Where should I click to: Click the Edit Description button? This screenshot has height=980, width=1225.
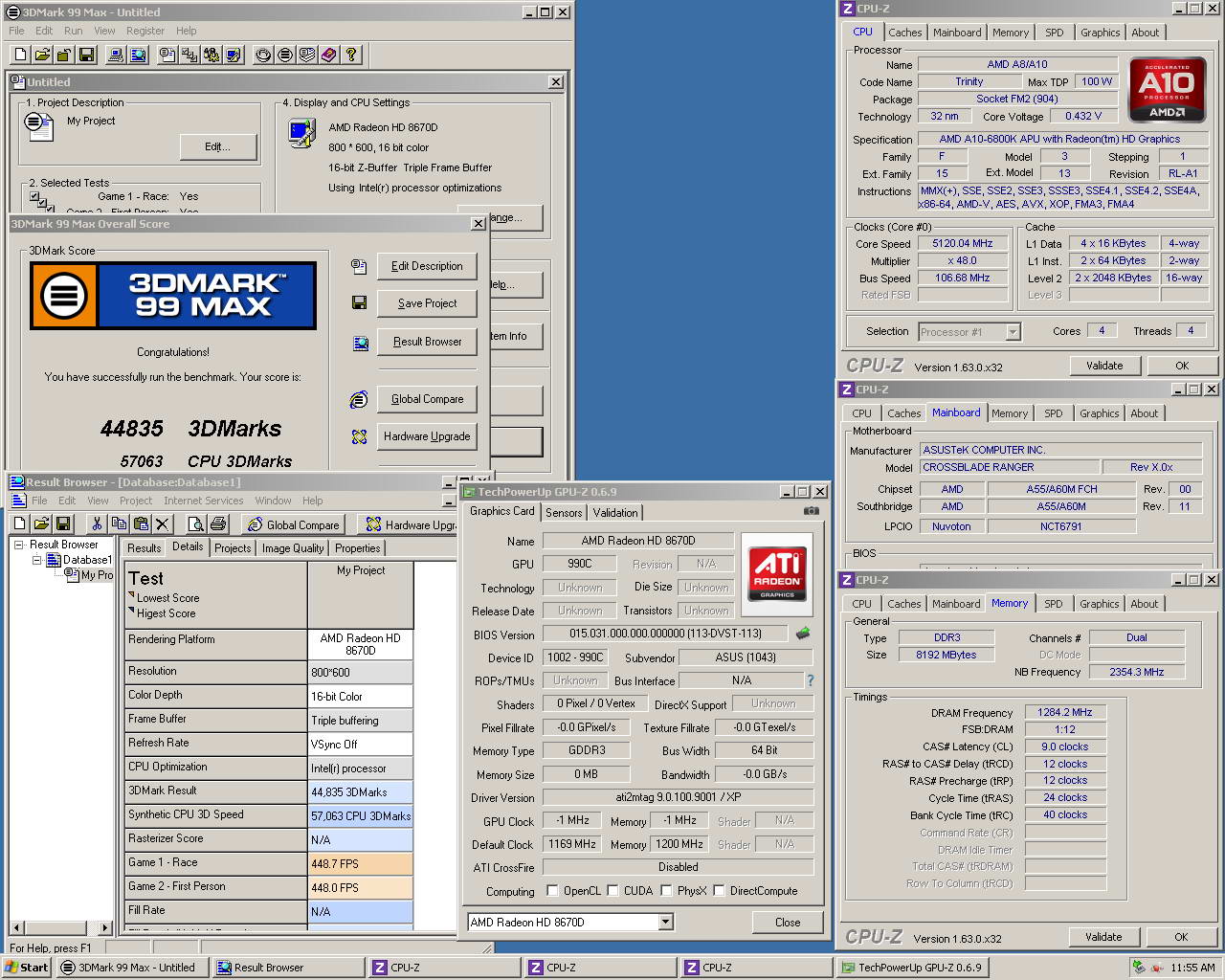(427, 266)
